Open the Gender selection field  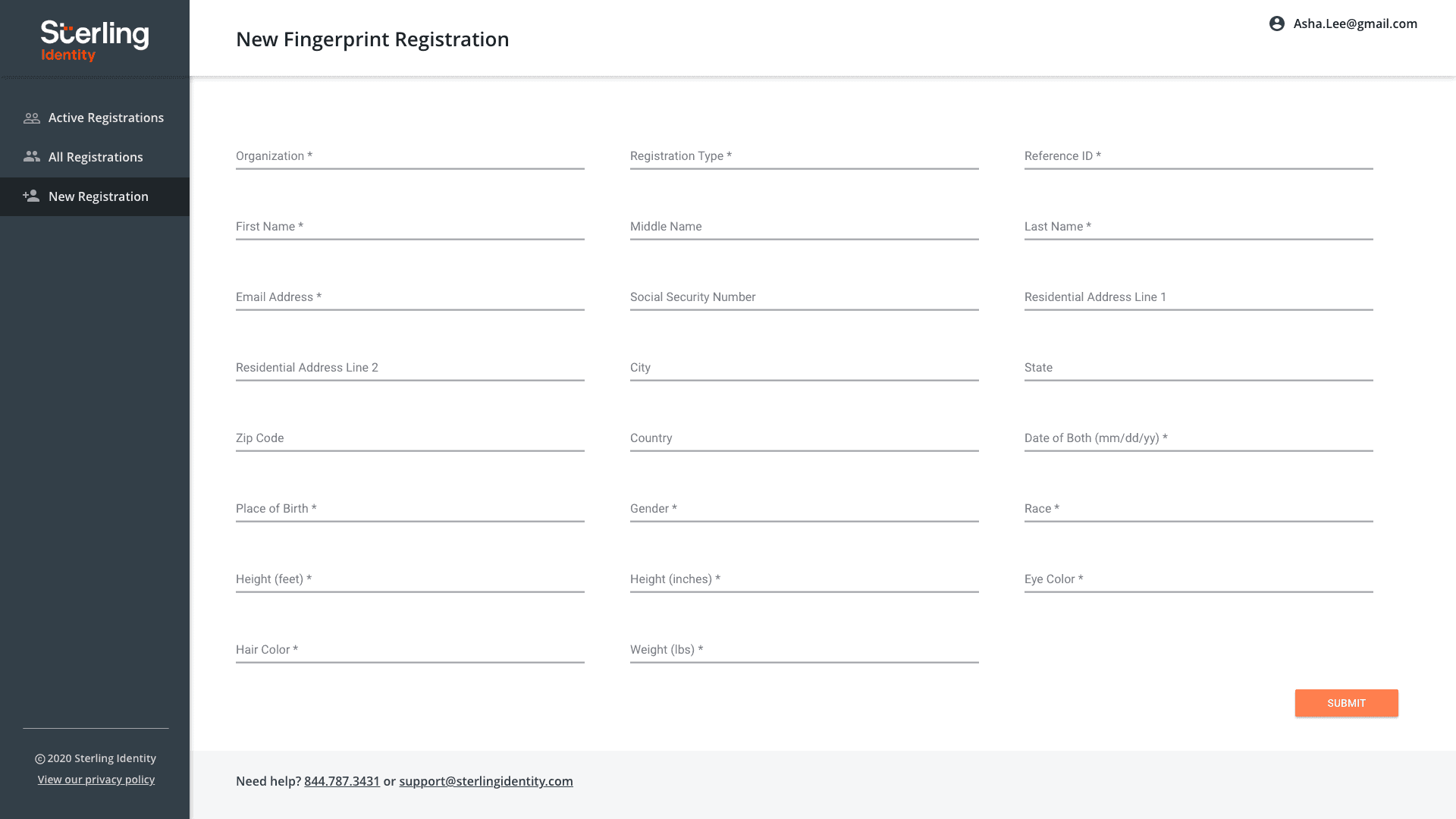pos(804,509)
